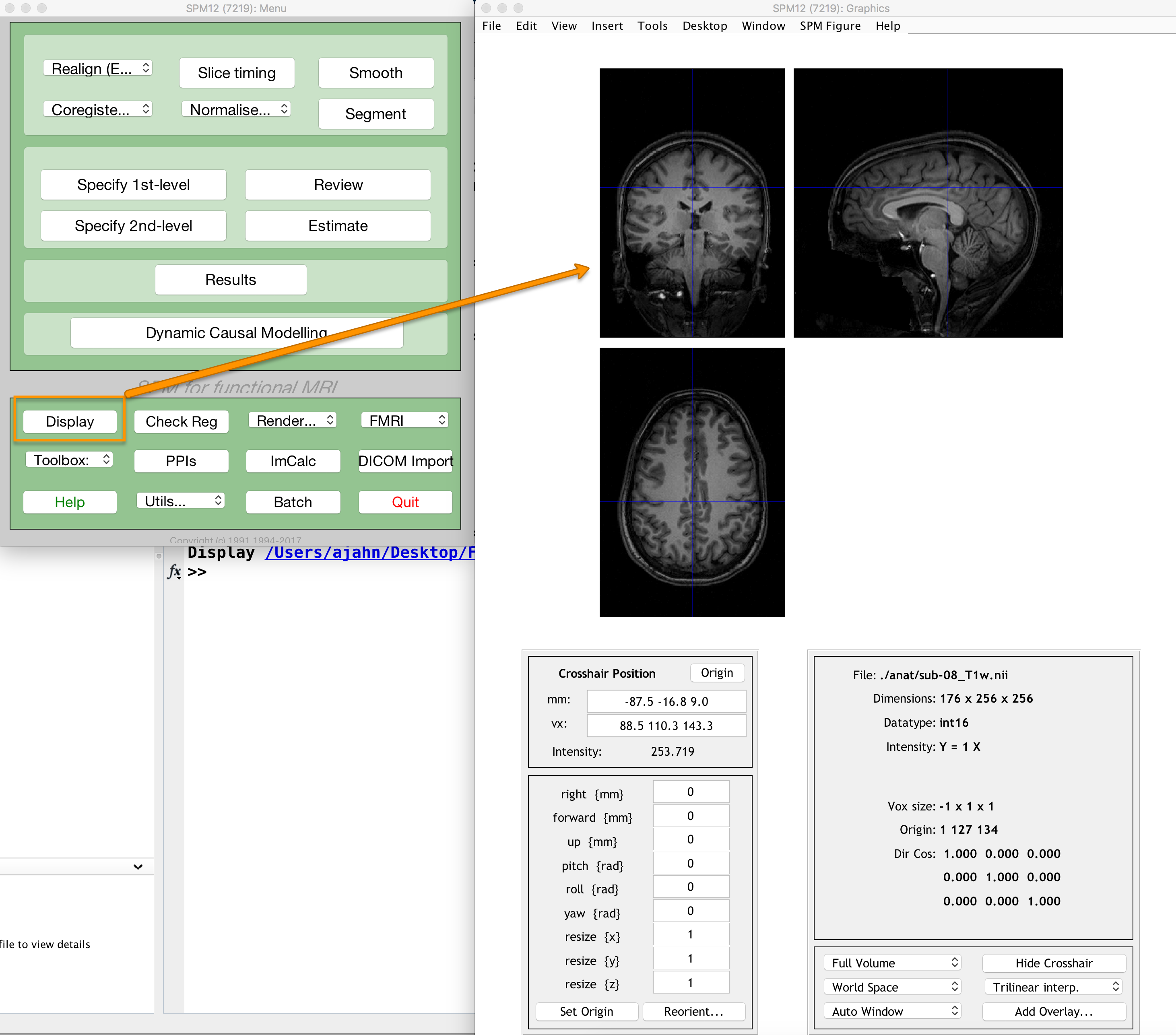Click the mm crosshair position field
This screenshot has height=1035, width=1176.
pos(666,701)
